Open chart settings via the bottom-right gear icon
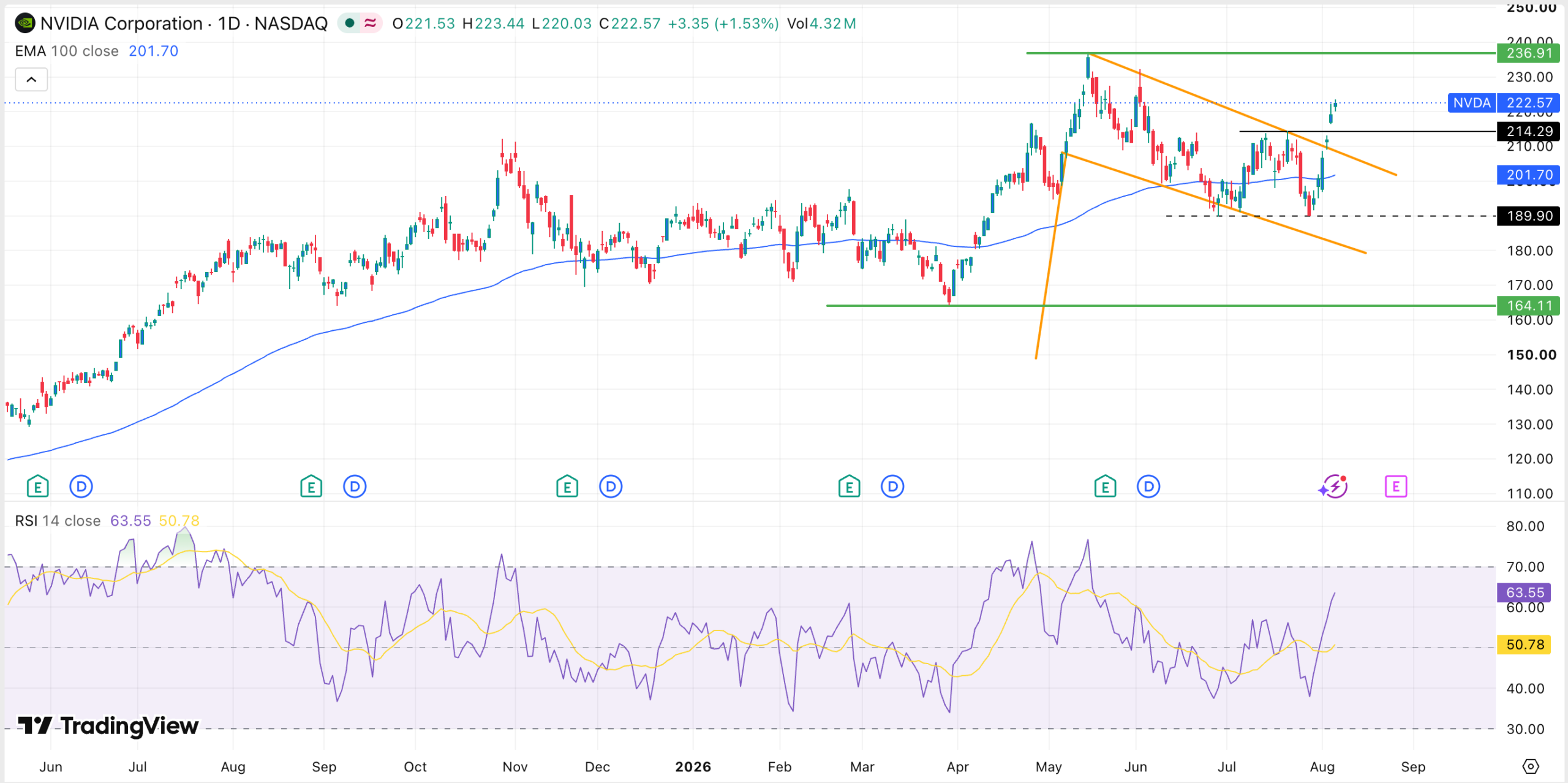1568x783 pixels. (1530, 766)
